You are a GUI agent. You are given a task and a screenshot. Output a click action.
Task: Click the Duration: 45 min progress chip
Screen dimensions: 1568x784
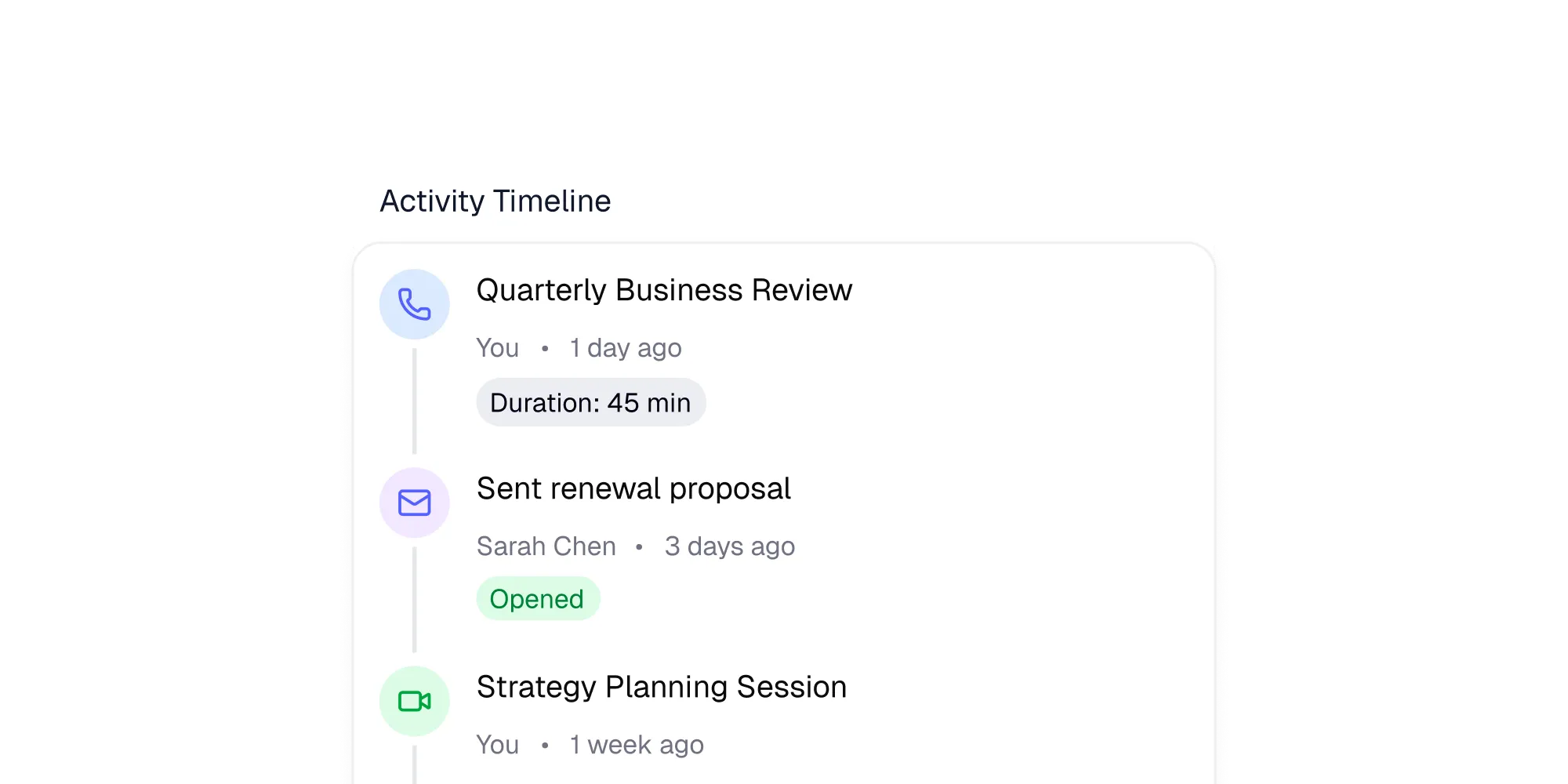point(590,401)
